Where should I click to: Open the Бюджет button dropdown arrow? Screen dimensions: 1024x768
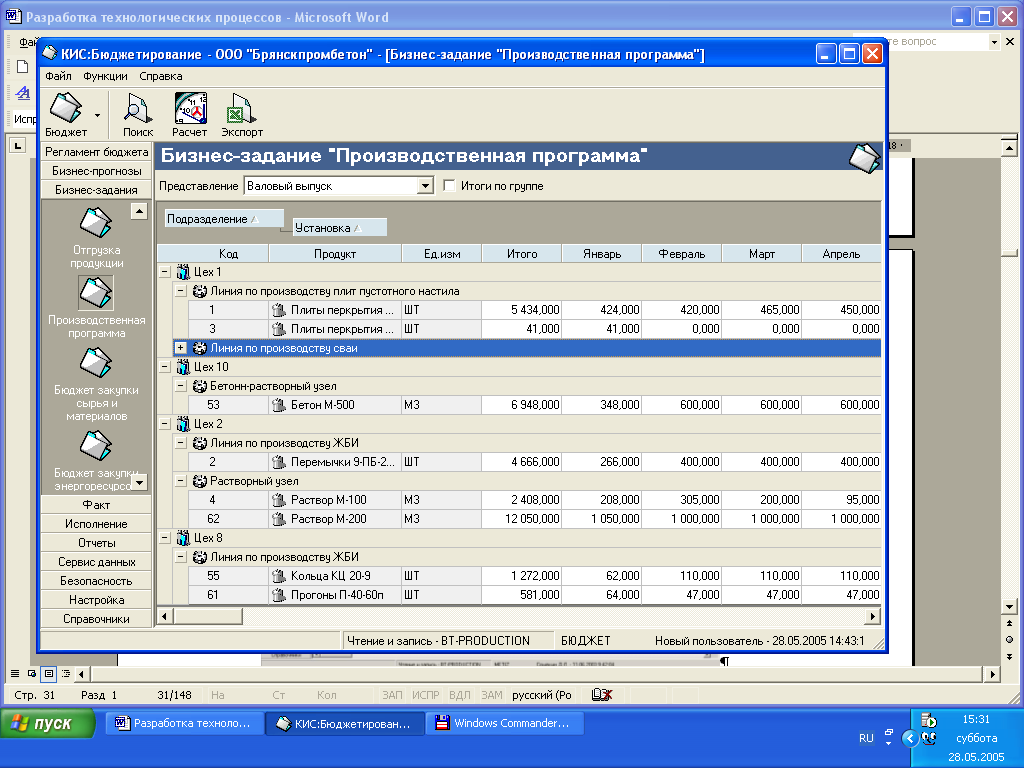click(97, 115)
